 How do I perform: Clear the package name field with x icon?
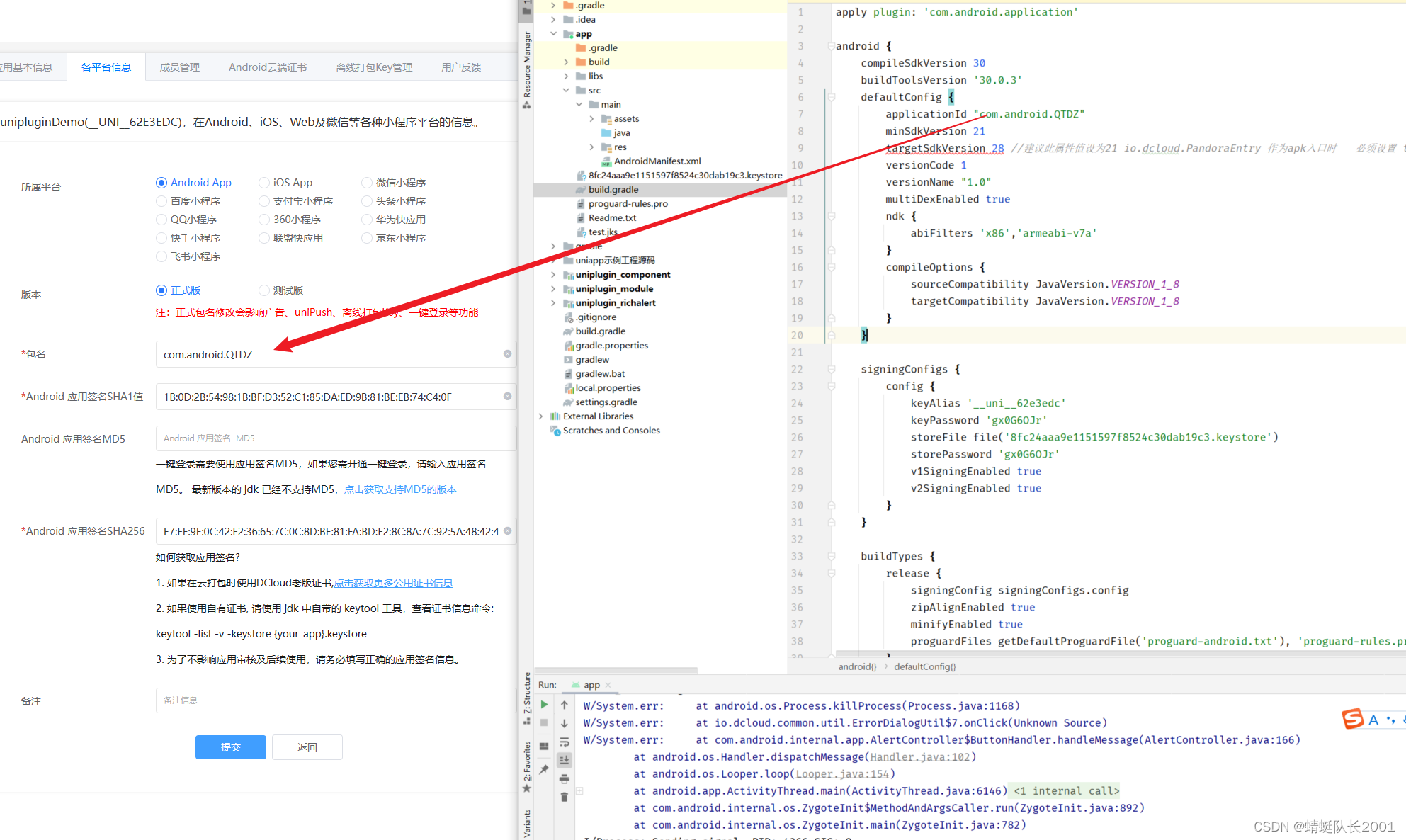(x=508, y=353)
